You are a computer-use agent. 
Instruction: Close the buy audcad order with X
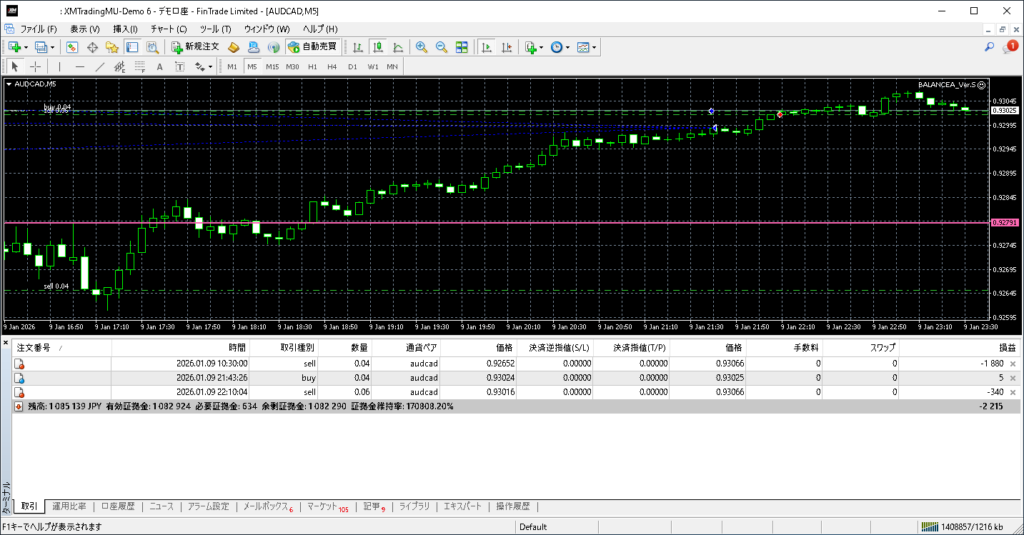pyautogui.click(x=1013, y=378)
